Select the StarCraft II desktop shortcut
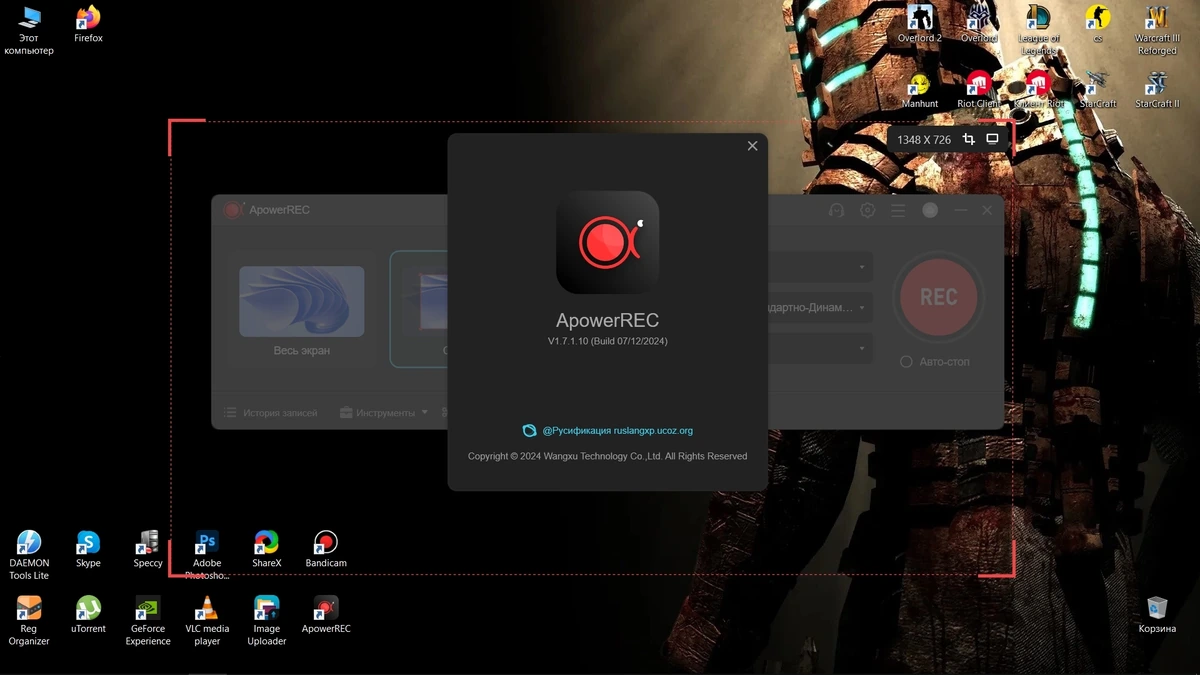The height and width of the screenshot is (675, 1200). pyautogui.click(x=1157, y=90)
